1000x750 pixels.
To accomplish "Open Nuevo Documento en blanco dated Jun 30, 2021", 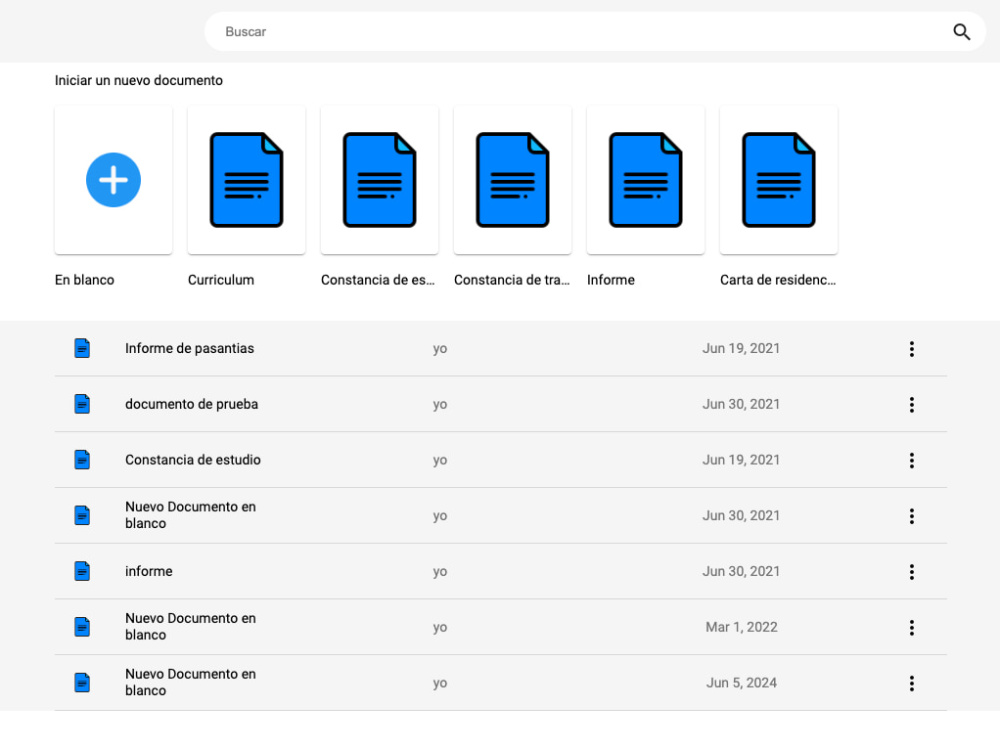I will (190, 515).
